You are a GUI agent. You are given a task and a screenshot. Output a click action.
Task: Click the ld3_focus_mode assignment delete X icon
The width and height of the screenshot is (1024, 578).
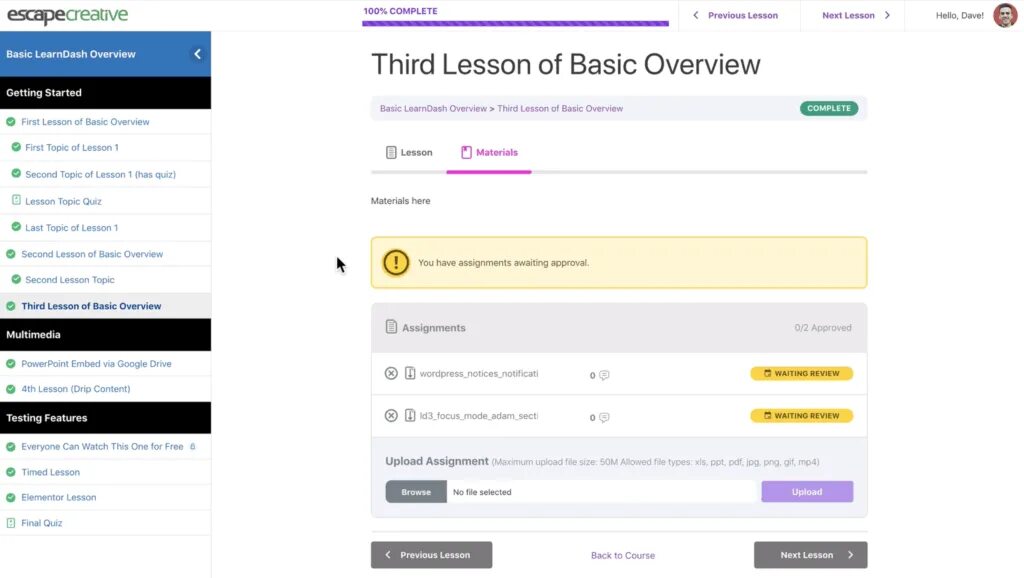391,416
